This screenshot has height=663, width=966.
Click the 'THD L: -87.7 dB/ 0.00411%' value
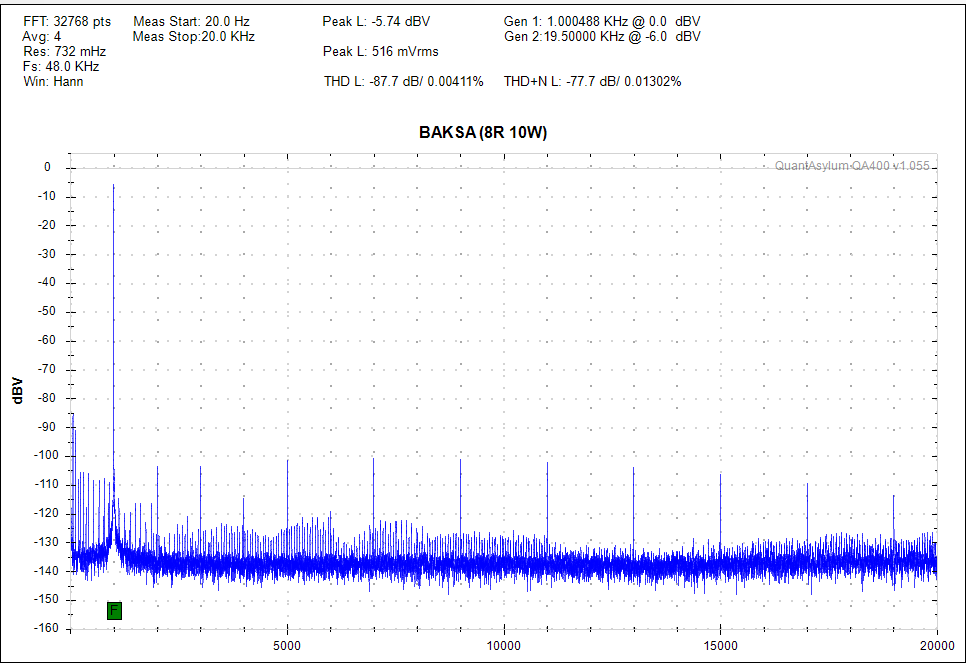pos(404,81)
